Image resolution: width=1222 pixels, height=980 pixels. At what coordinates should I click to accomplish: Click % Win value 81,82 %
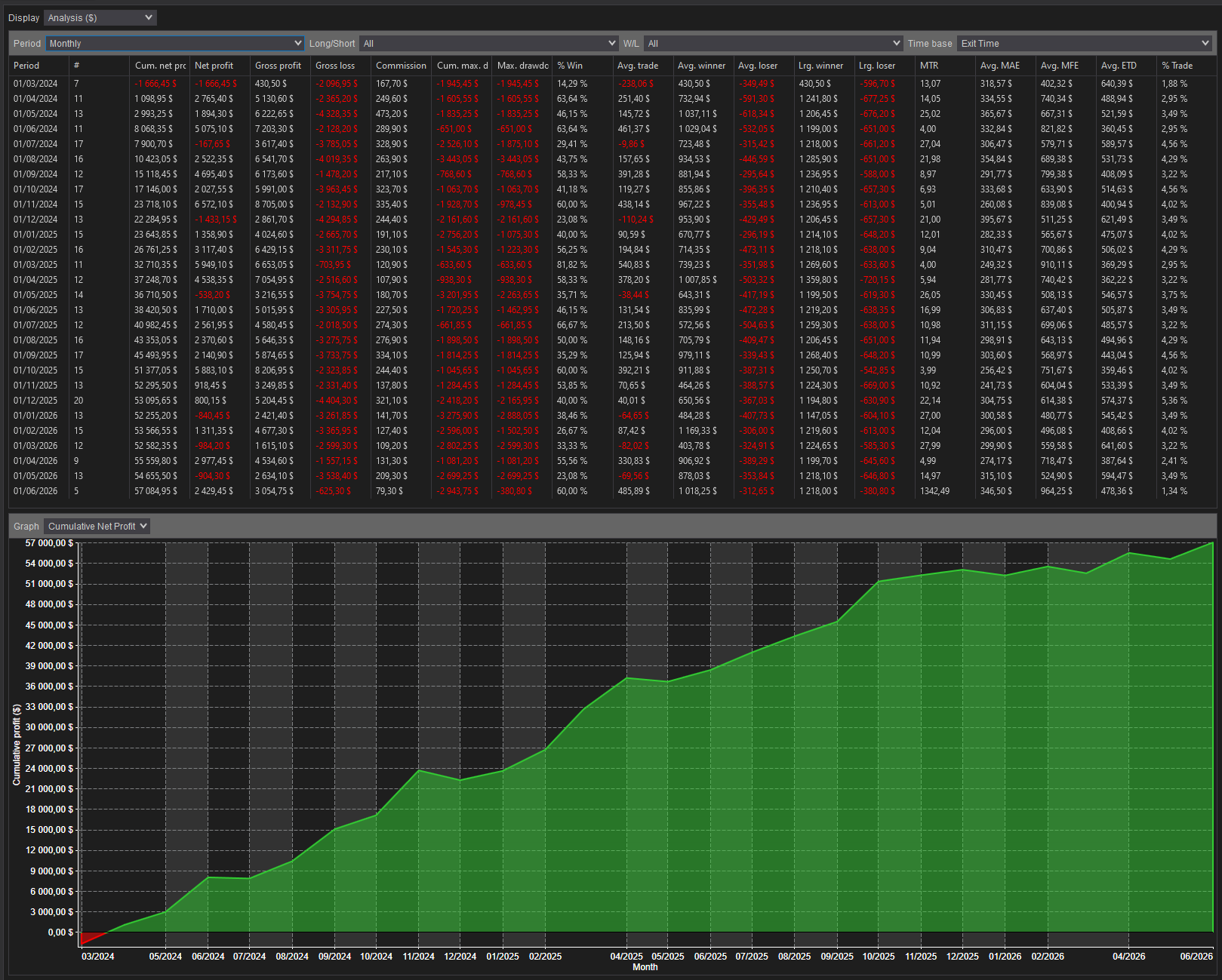click(x=572, y=265)
